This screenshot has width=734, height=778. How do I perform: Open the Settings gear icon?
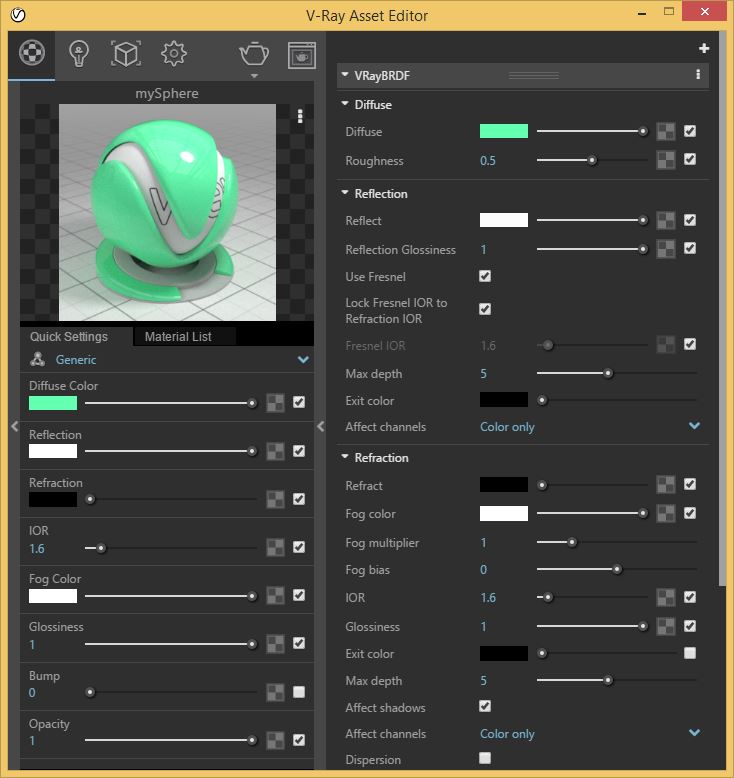coord(174,54)
